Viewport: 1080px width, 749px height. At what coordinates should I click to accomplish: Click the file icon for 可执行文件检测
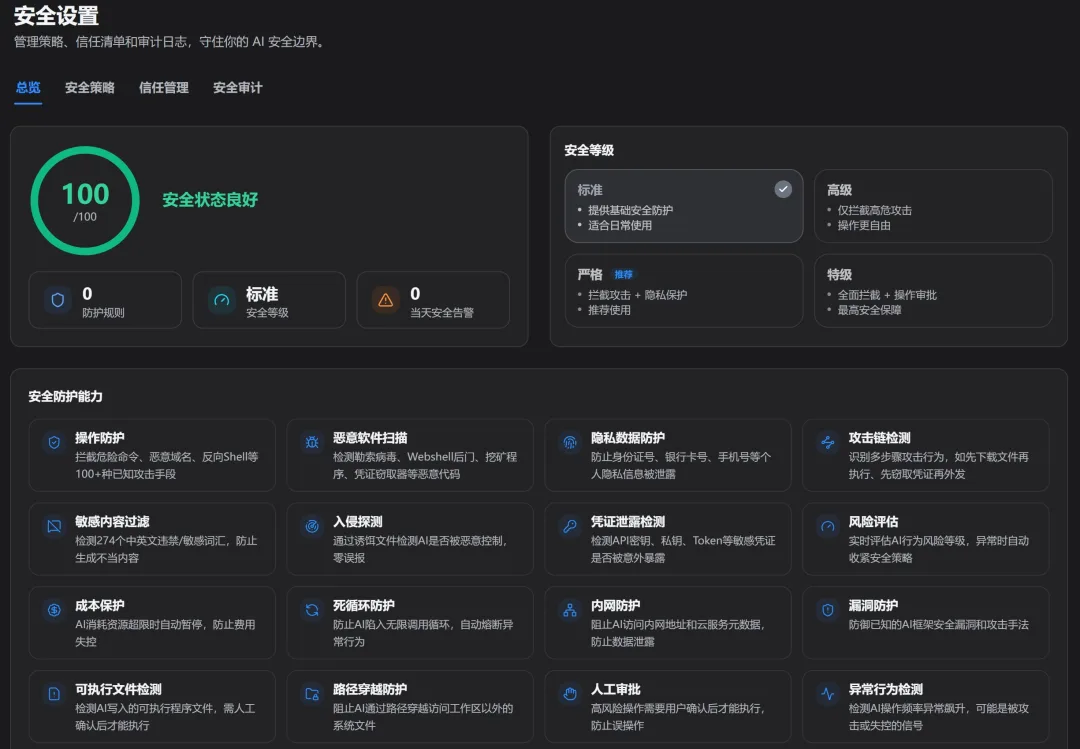[54, 694]
